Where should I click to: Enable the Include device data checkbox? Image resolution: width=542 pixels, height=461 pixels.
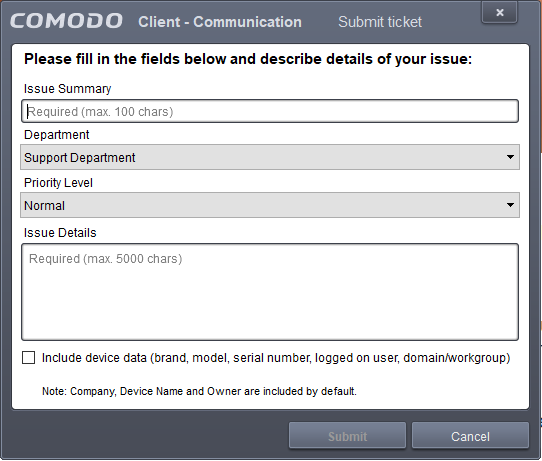(28, 358)
